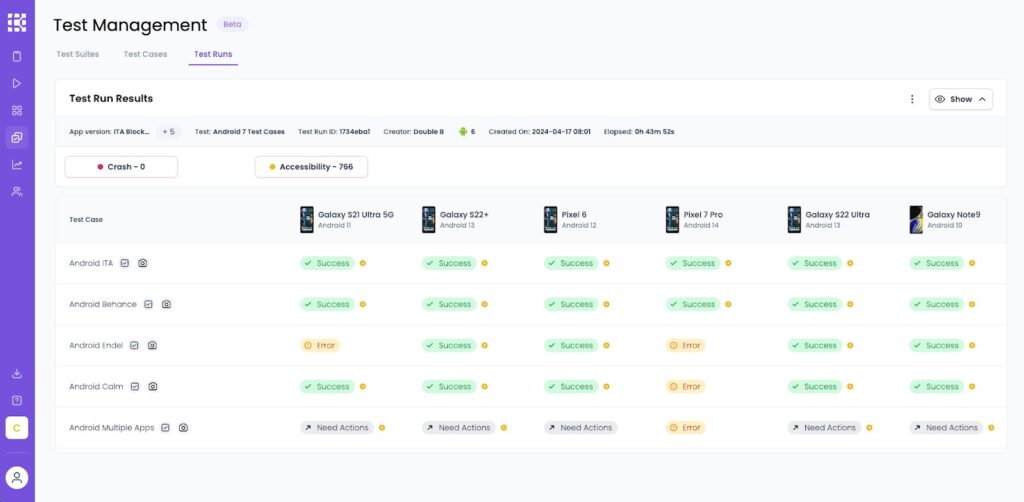Filter by Accessibility - 766 button
The image size is (1024, 502).
click(311, 166)
